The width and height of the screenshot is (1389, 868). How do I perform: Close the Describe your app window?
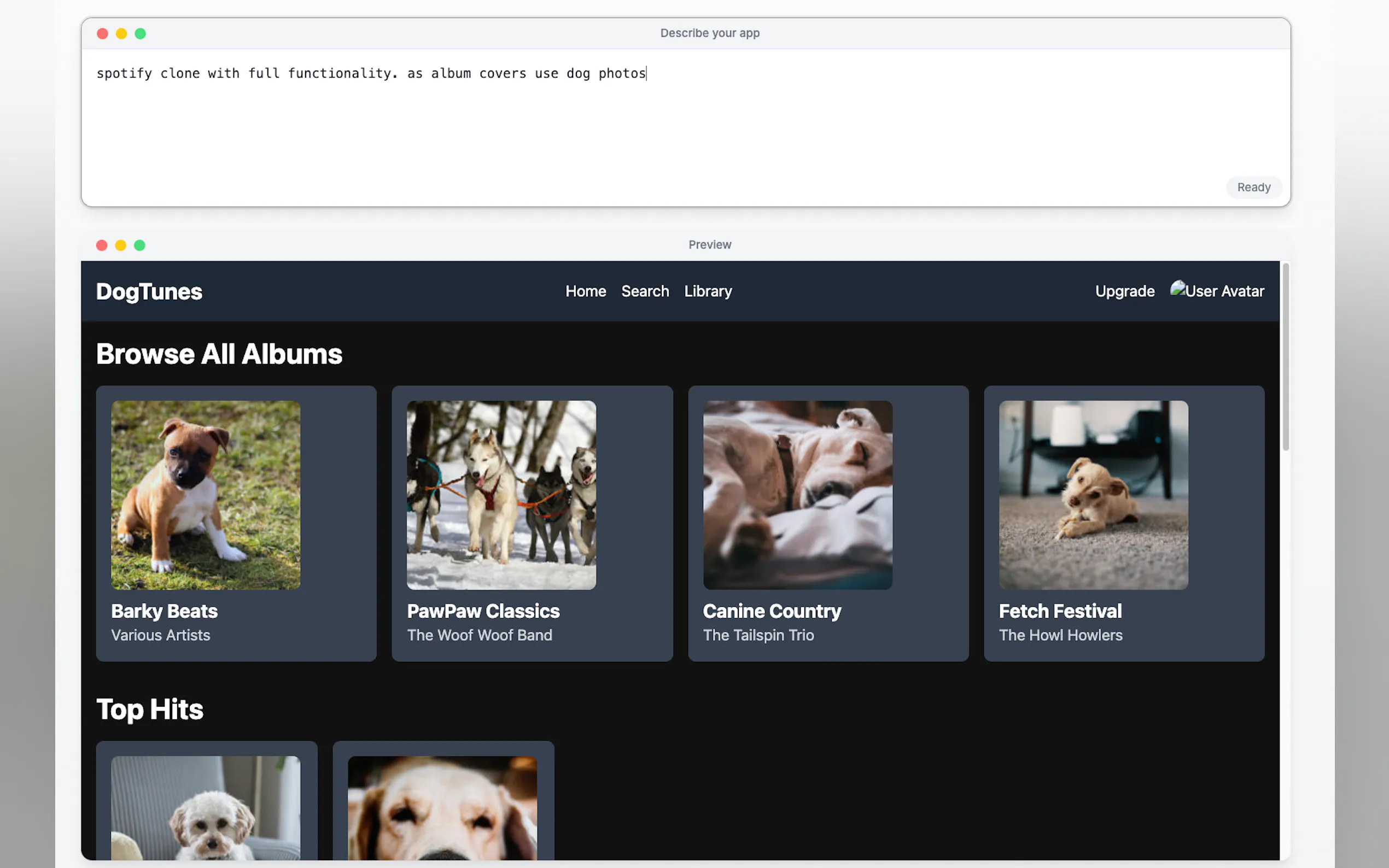103,33
